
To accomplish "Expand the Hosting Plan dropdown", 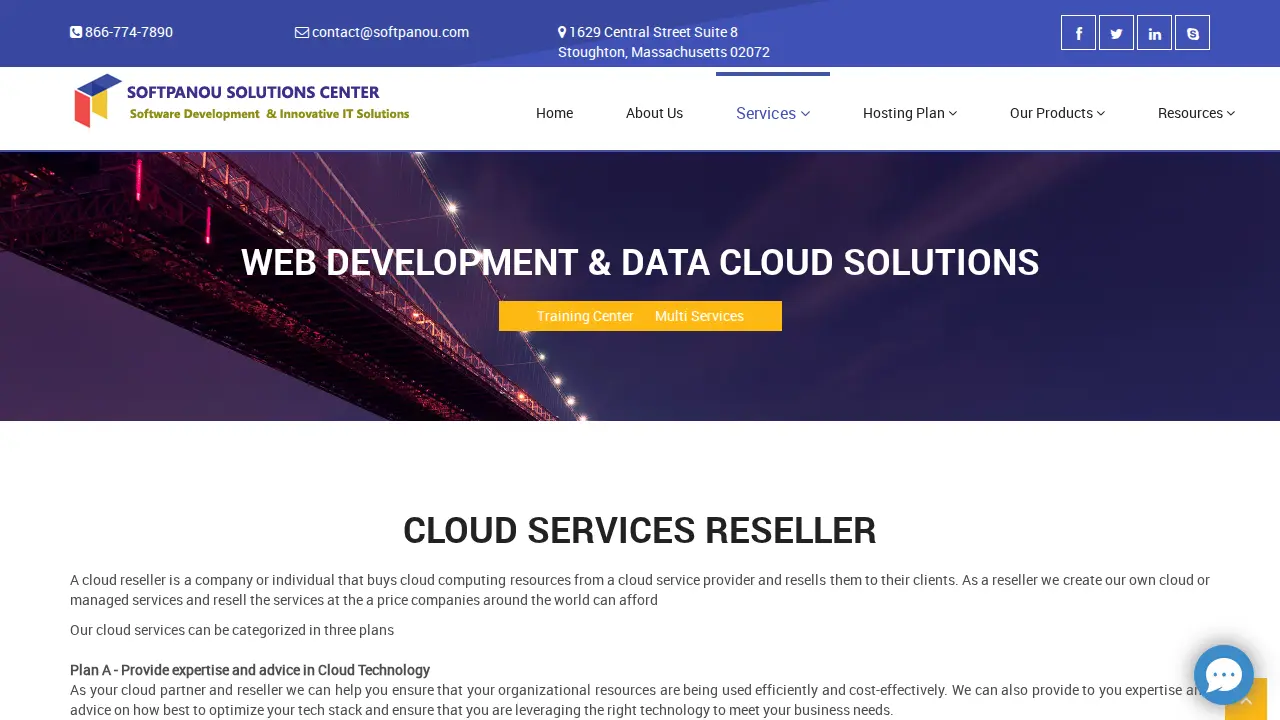I will pyautogui.click(x=910, y=113).
